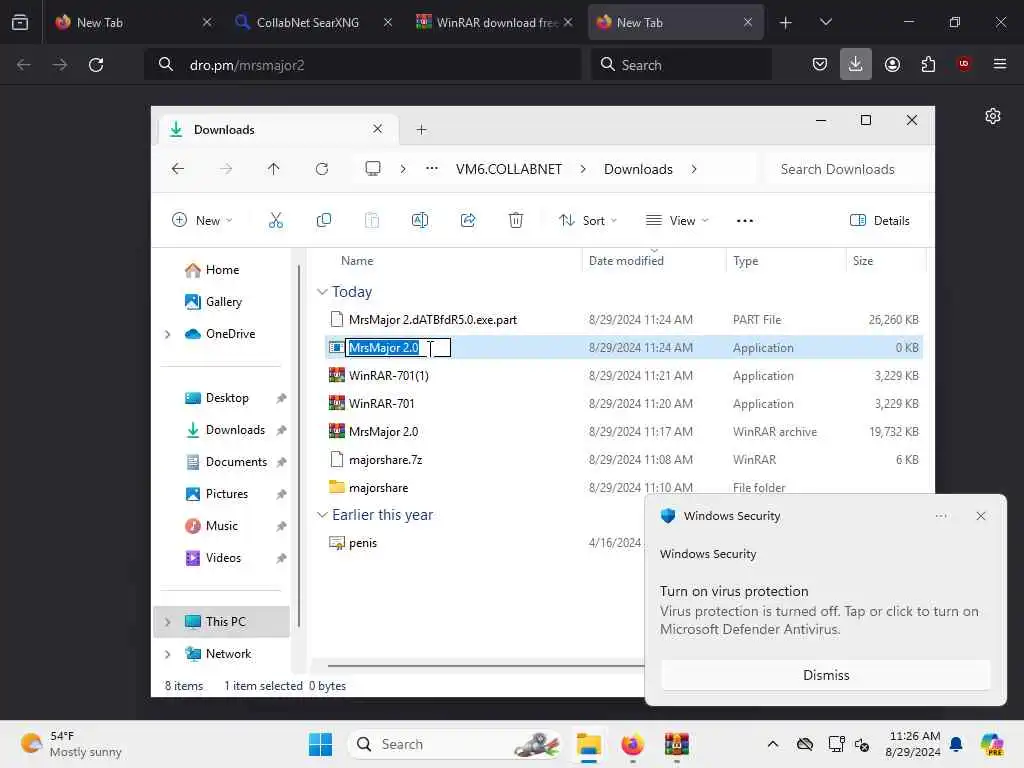Viewport: 1024px width, 768px height.
Task: Select the Downloads tab in File Explorer
Action: click(278, 129)
